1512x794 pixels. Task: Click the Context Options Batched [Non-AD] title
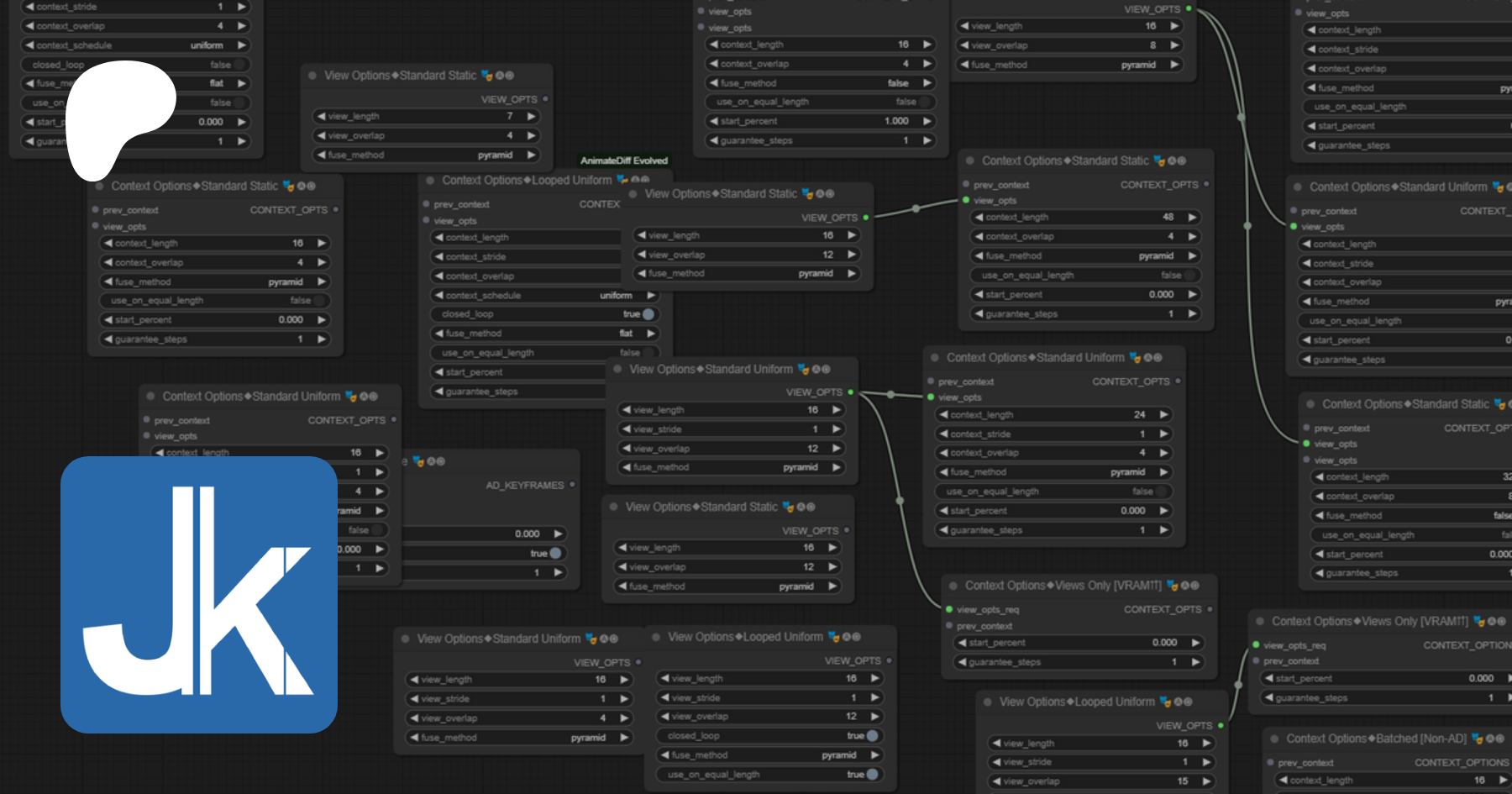[1376, 739]
